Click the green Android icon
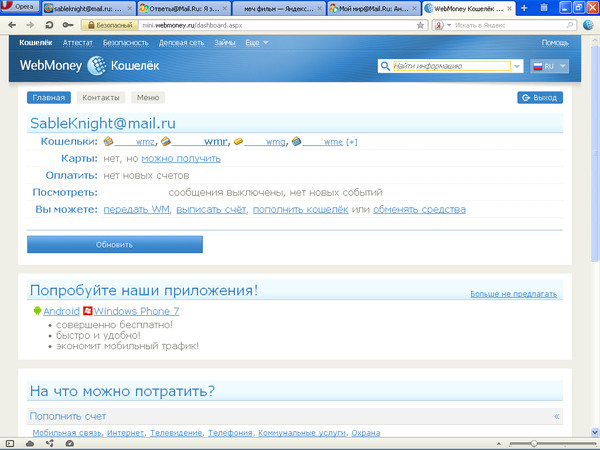The height and width of the screenshot is (450, 600). pos(37,311)
